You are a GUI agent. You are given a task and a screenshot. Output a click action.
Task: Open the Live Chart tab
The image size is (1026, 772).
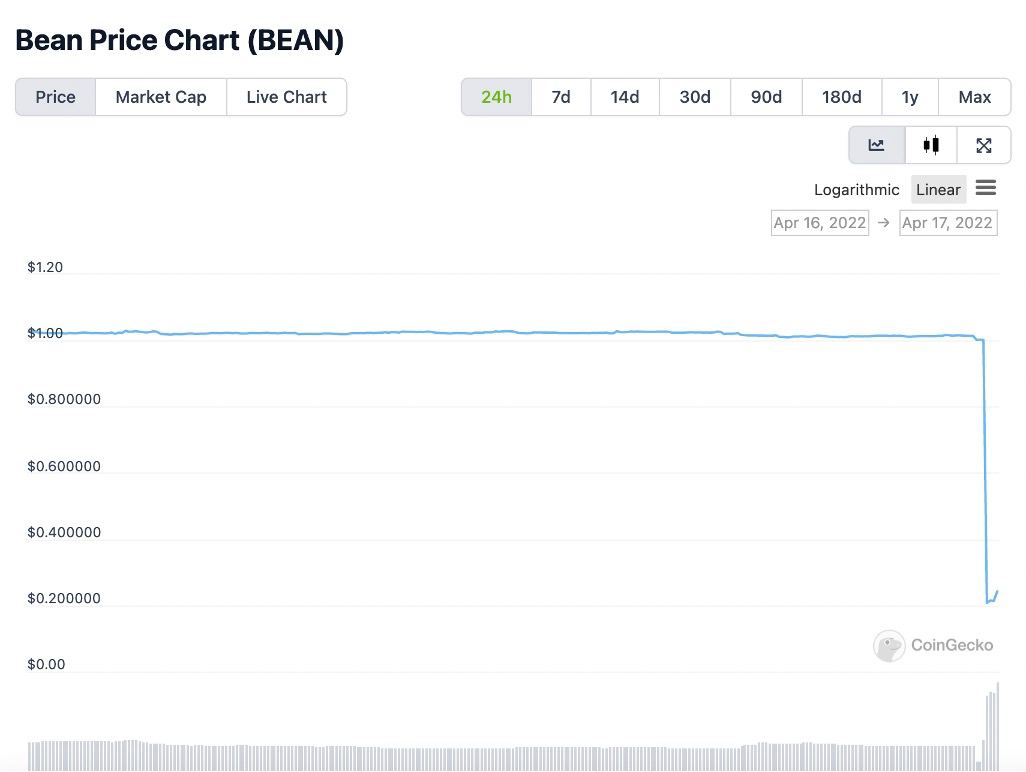pos(287,97)
